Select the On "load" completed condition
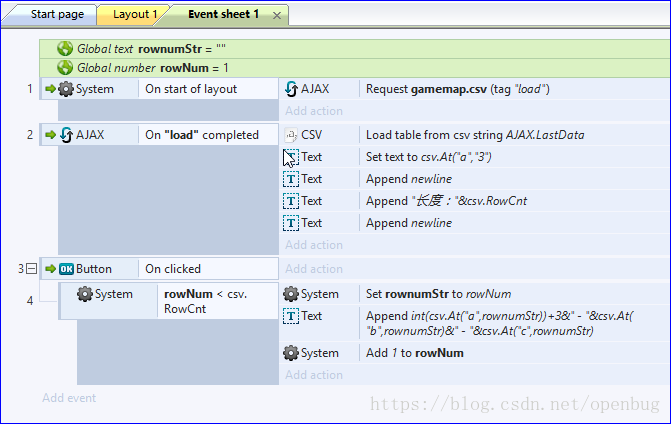 [202, 135]
